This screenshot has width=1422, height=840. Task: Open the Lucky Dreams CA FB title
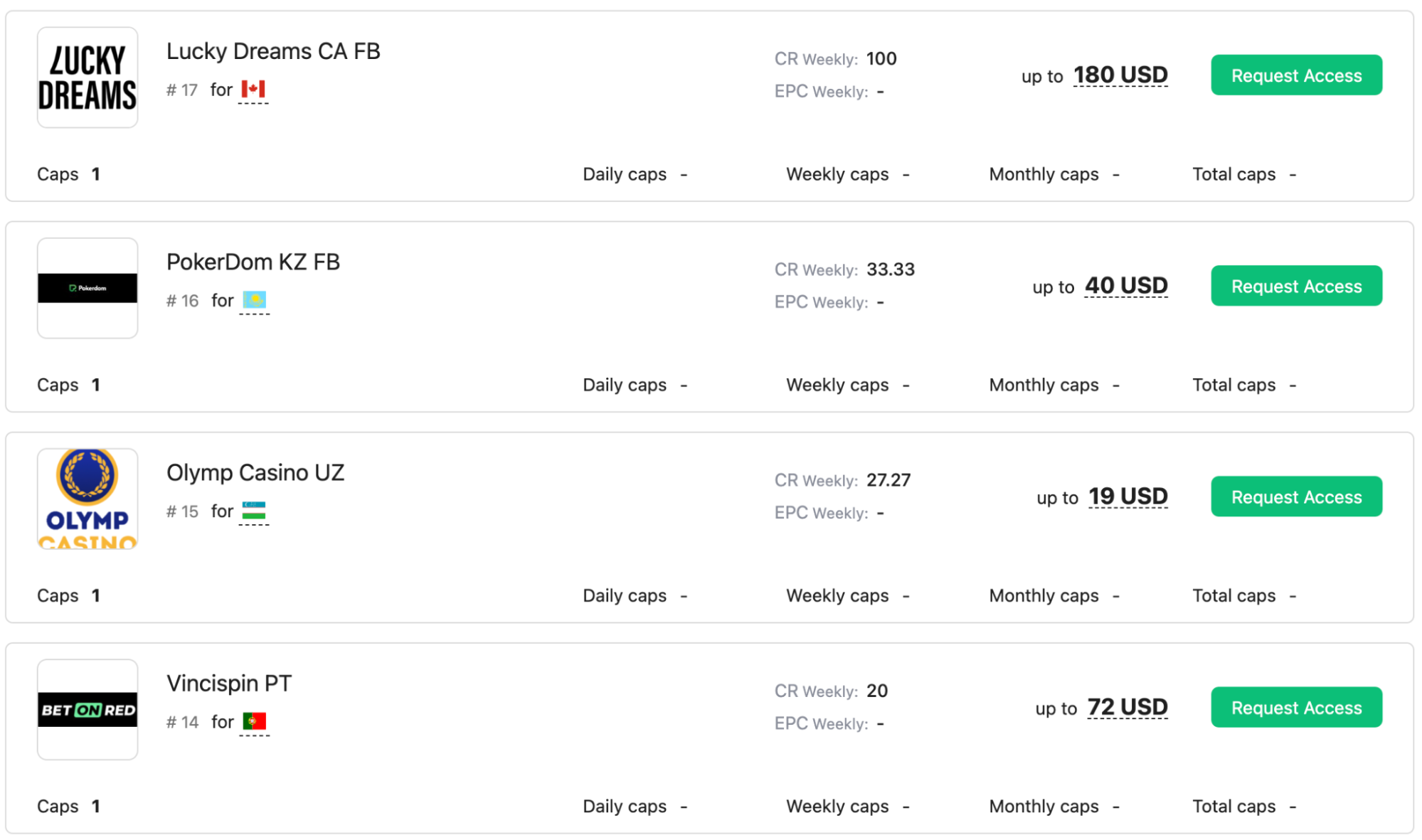pos(273,51)
